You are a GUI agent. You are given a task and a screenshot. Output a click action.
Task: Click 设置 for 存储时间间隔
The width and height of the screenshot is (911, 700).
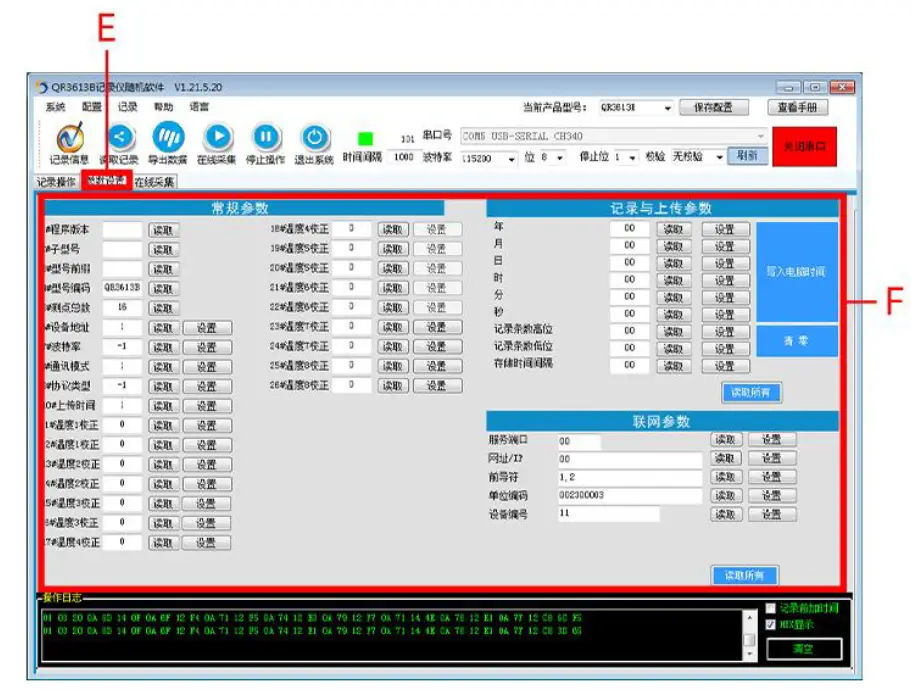(x=725, y=366)
